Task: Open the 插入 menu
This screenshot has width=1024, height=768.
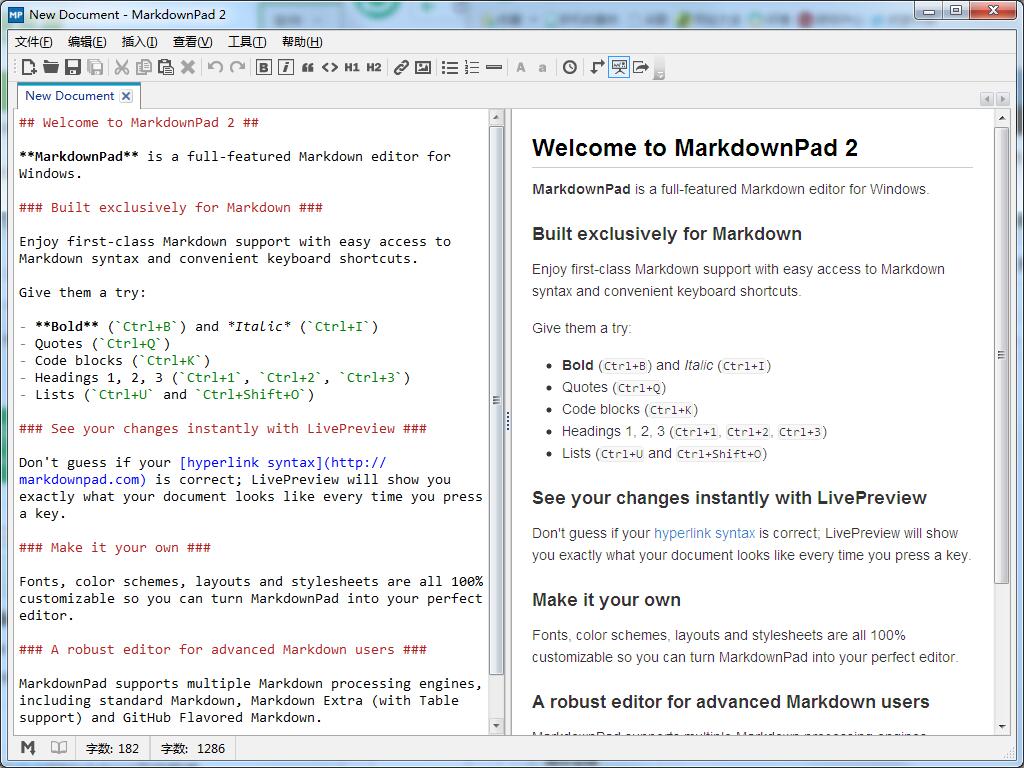Action: (138, 41)
